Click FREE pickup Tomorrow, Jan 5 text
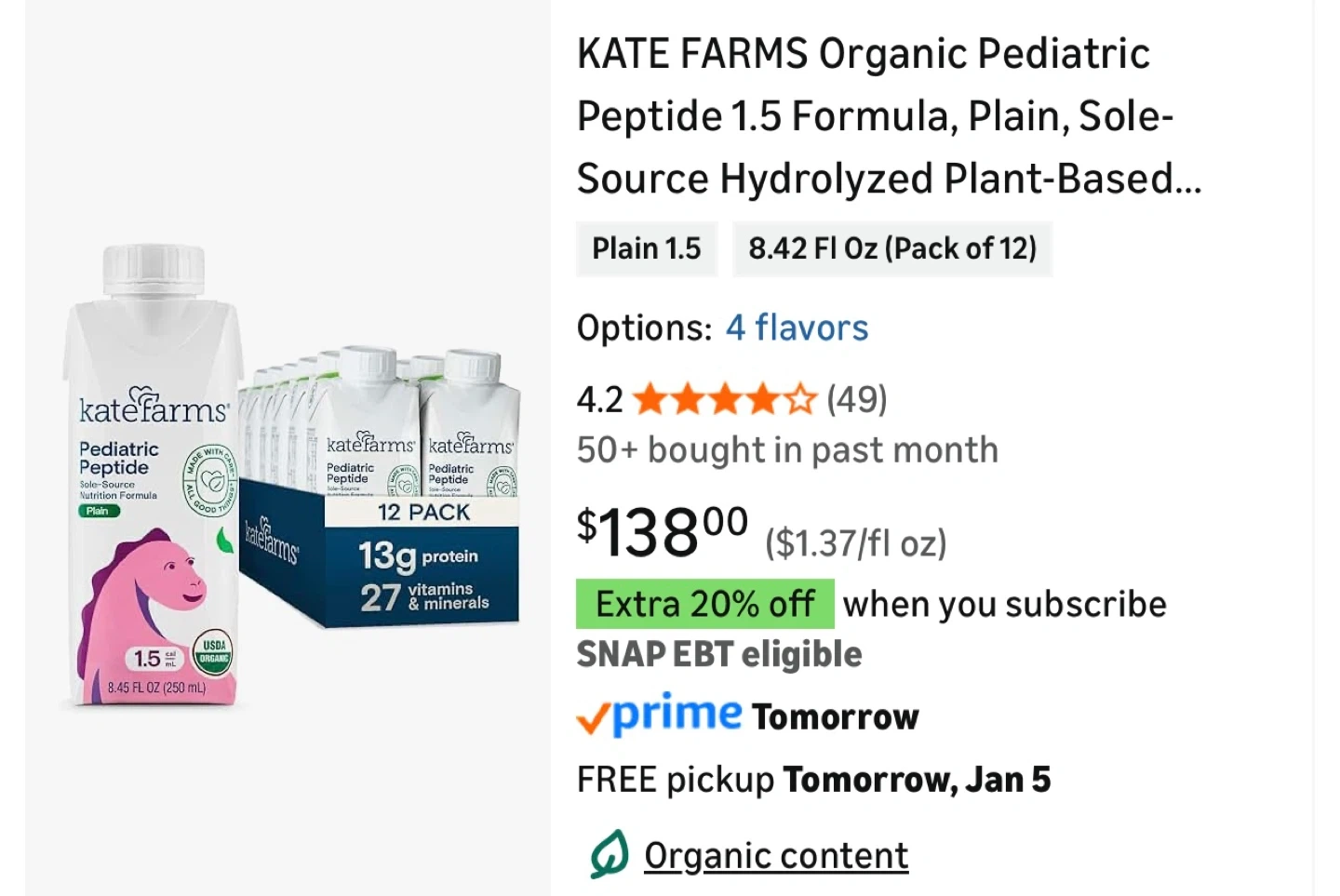1340x896 pixels. pos(813,780)
